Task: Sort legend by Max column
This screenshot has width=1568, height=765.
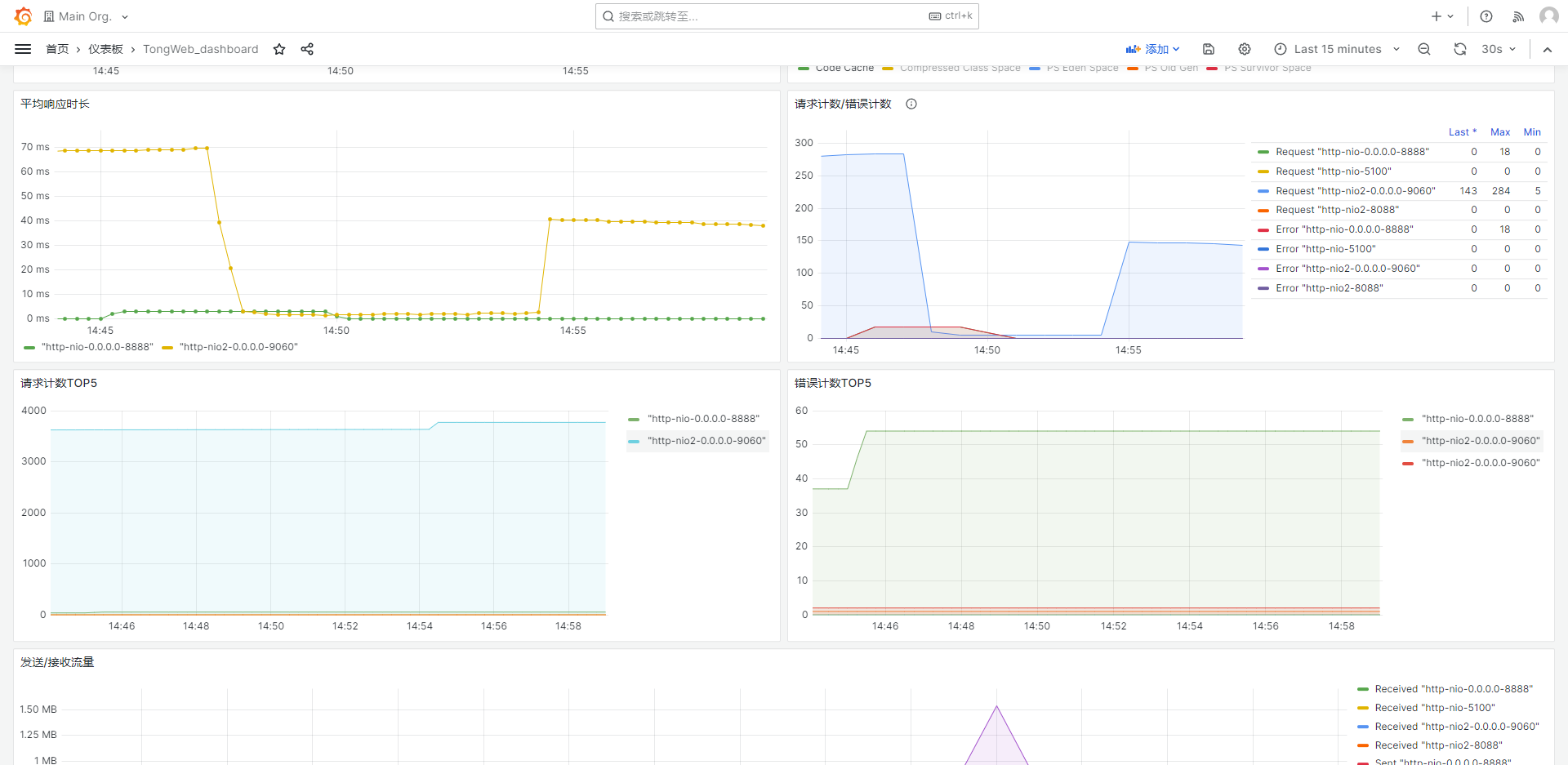Action: click(1500, 132)
